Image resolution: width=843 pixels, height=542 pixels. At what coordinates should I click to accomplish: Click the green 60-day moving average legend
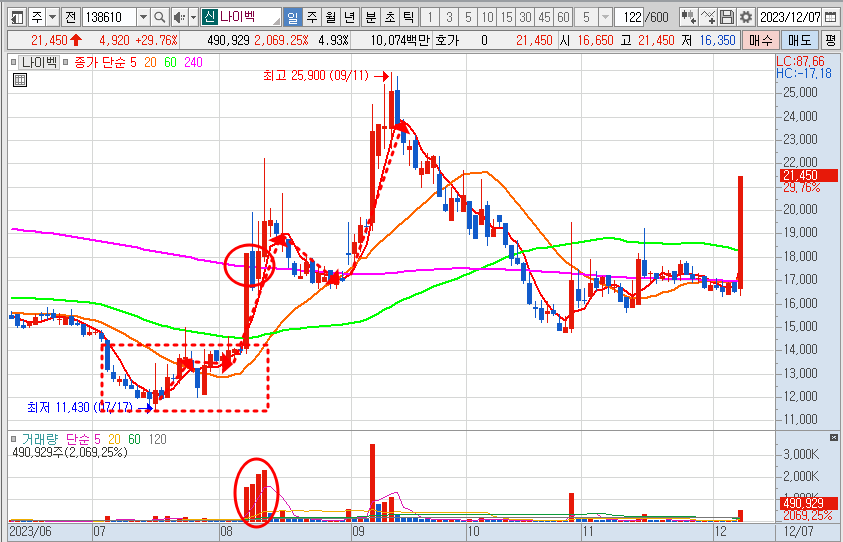click(170, 62)
